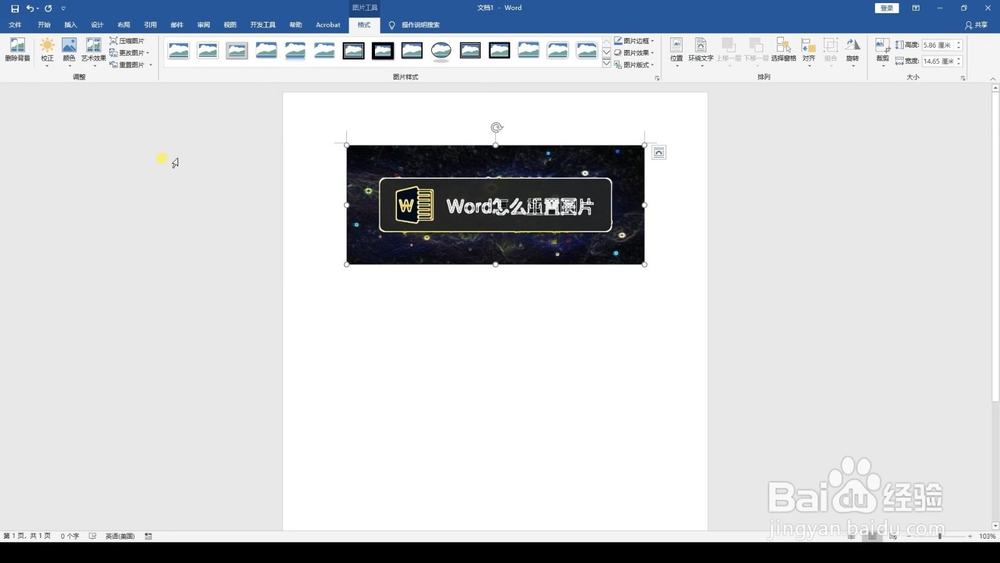Open the Picture Styles dialog launcher
The height and width of the screenshot is (563, 1000).
657,78
